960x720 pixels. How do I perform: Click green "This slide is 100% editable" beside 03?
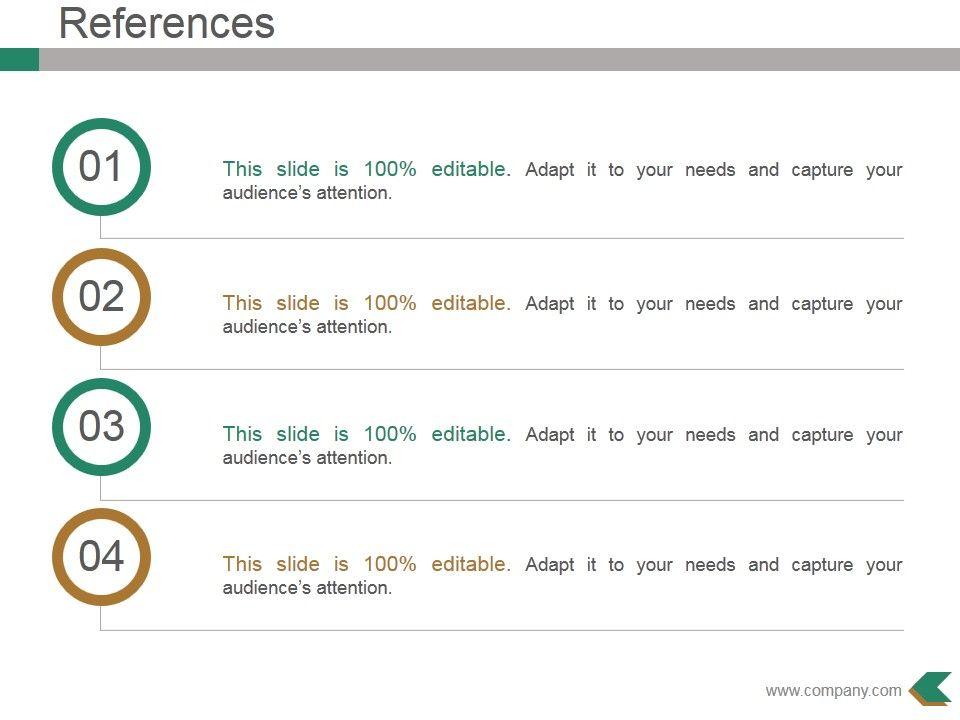366,434
